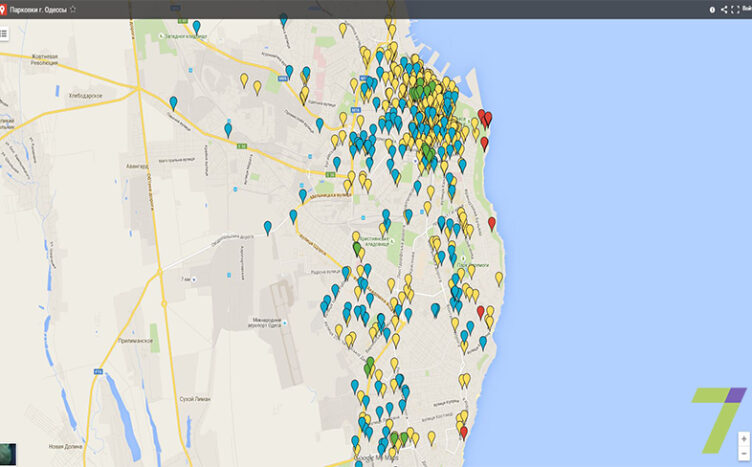This screenshot has height=467, width=752.
Task: Enter full screen map view
Action: (735, 9)
